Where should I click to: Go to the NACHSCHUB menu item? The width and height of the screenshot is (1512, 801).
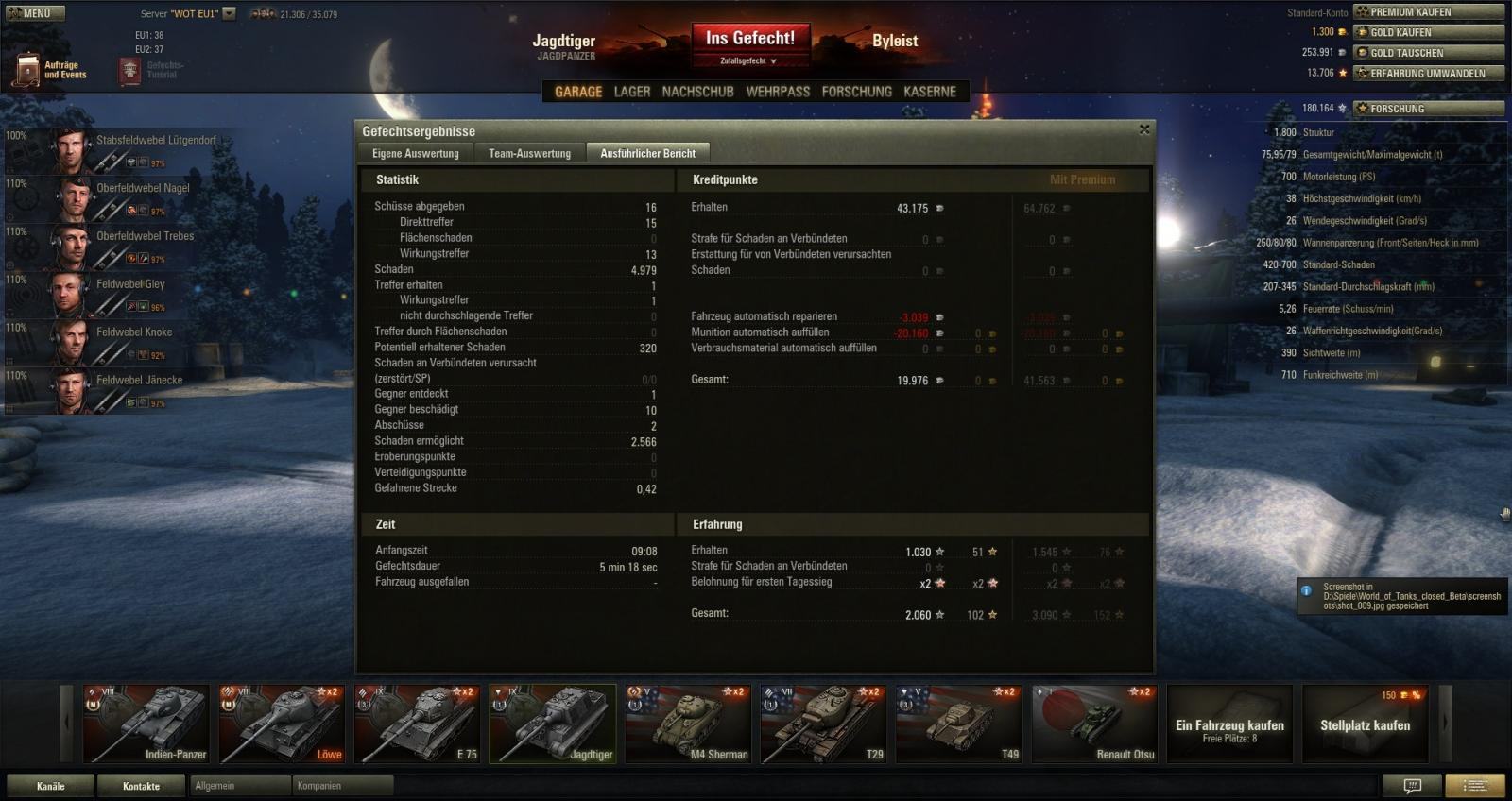coord(697,92)
